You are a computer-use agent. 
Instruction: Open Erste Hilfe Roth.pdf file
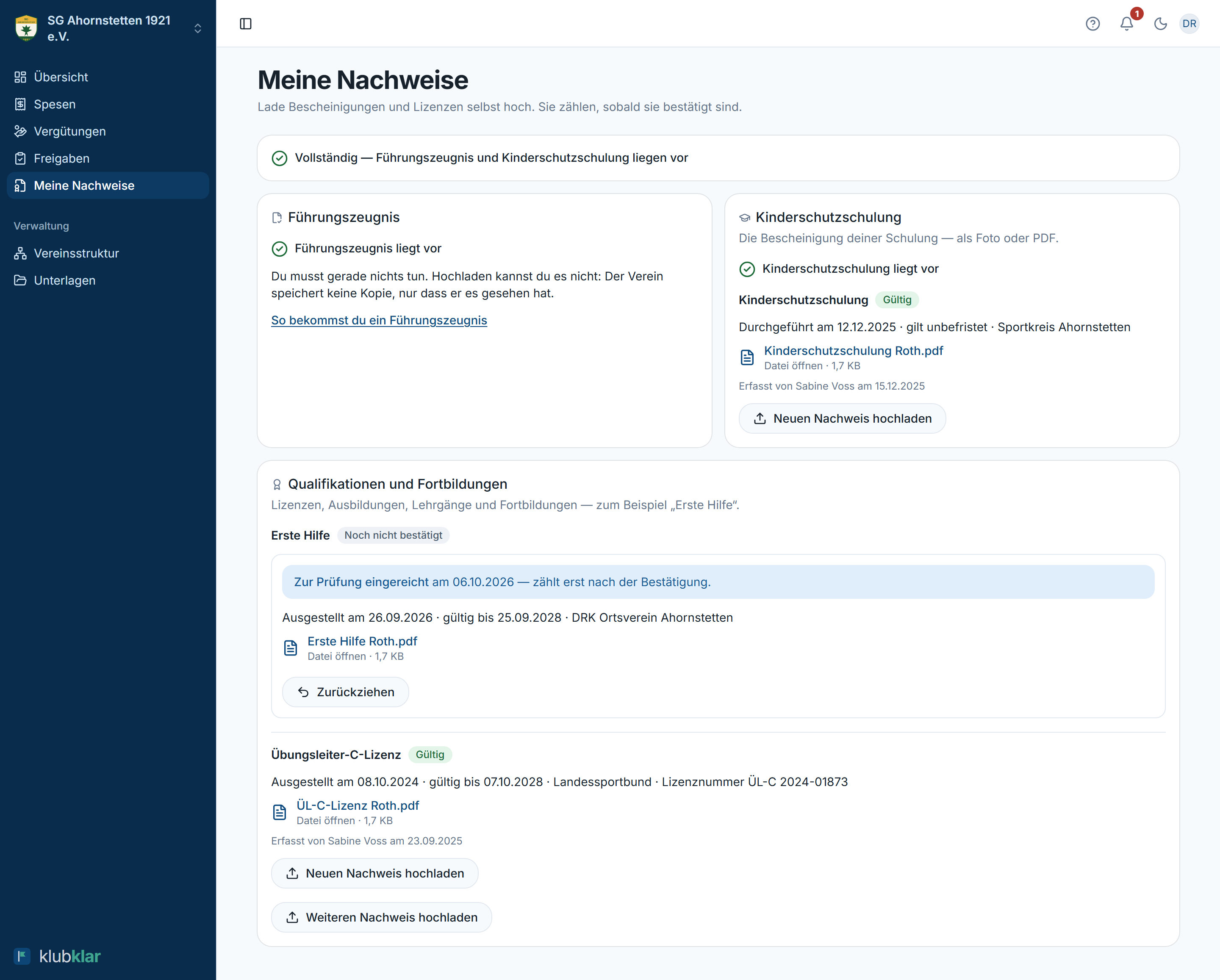[x=362, y=641]
